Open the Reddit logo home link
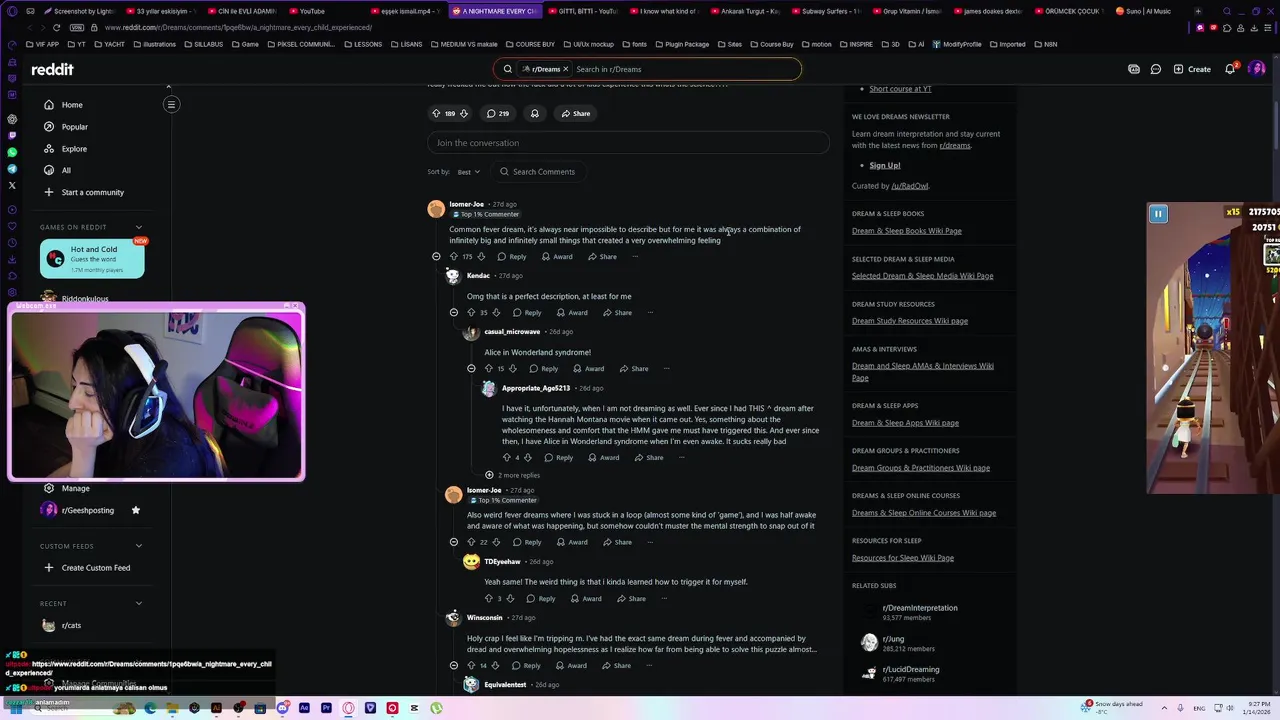 coord(52,69)
